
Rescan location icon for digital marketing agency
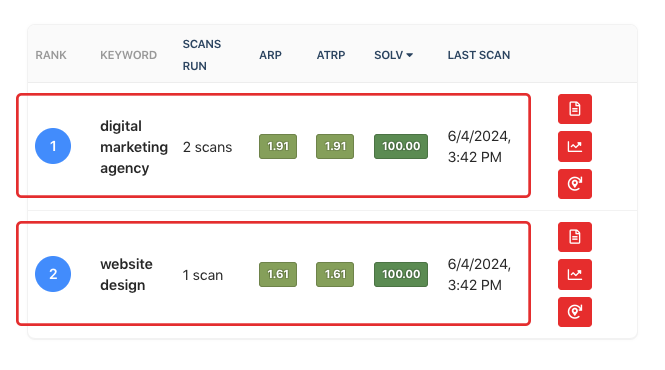575,184
